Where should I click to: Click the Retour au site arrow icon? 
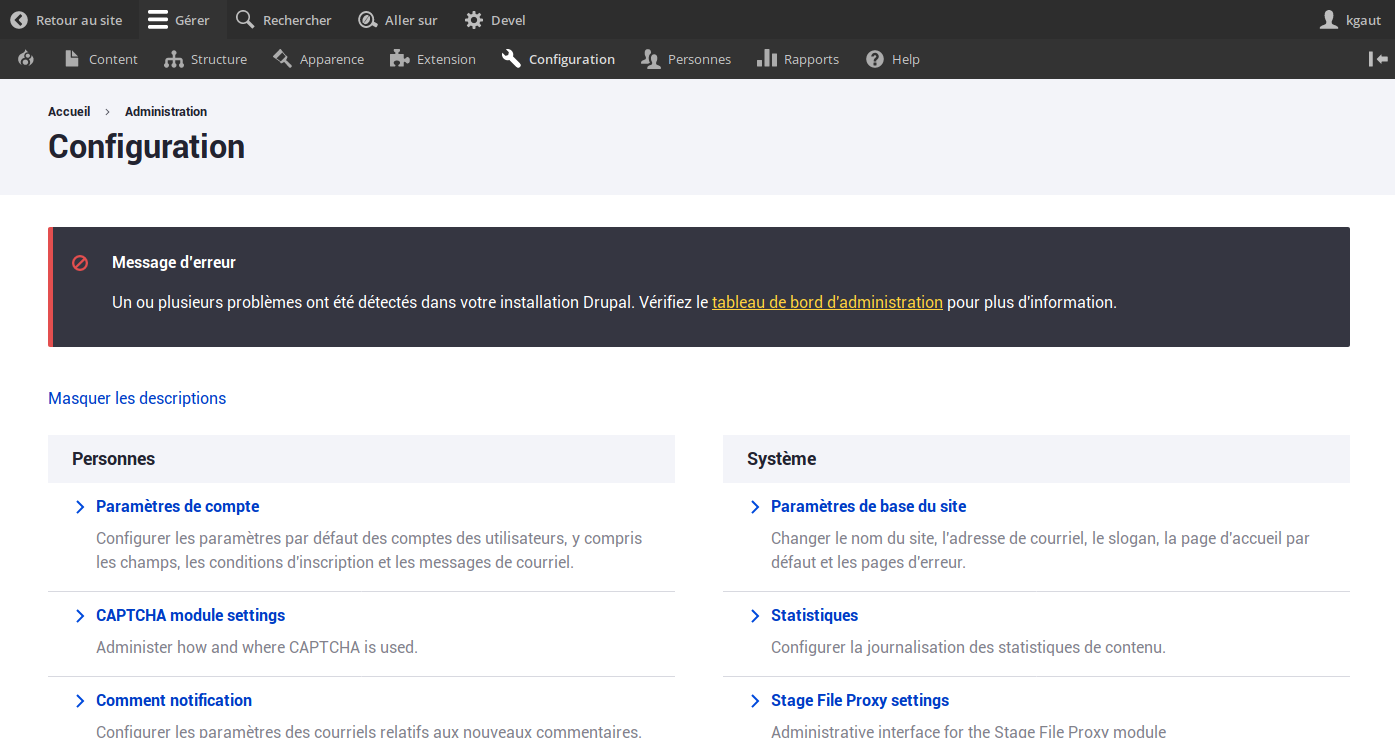point(19,20)
